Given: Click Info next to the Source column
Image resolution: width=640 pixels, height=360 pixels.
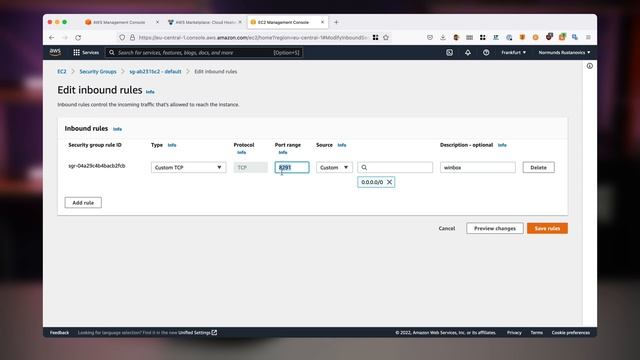Looking at the screenshot, I should point(342,145).
